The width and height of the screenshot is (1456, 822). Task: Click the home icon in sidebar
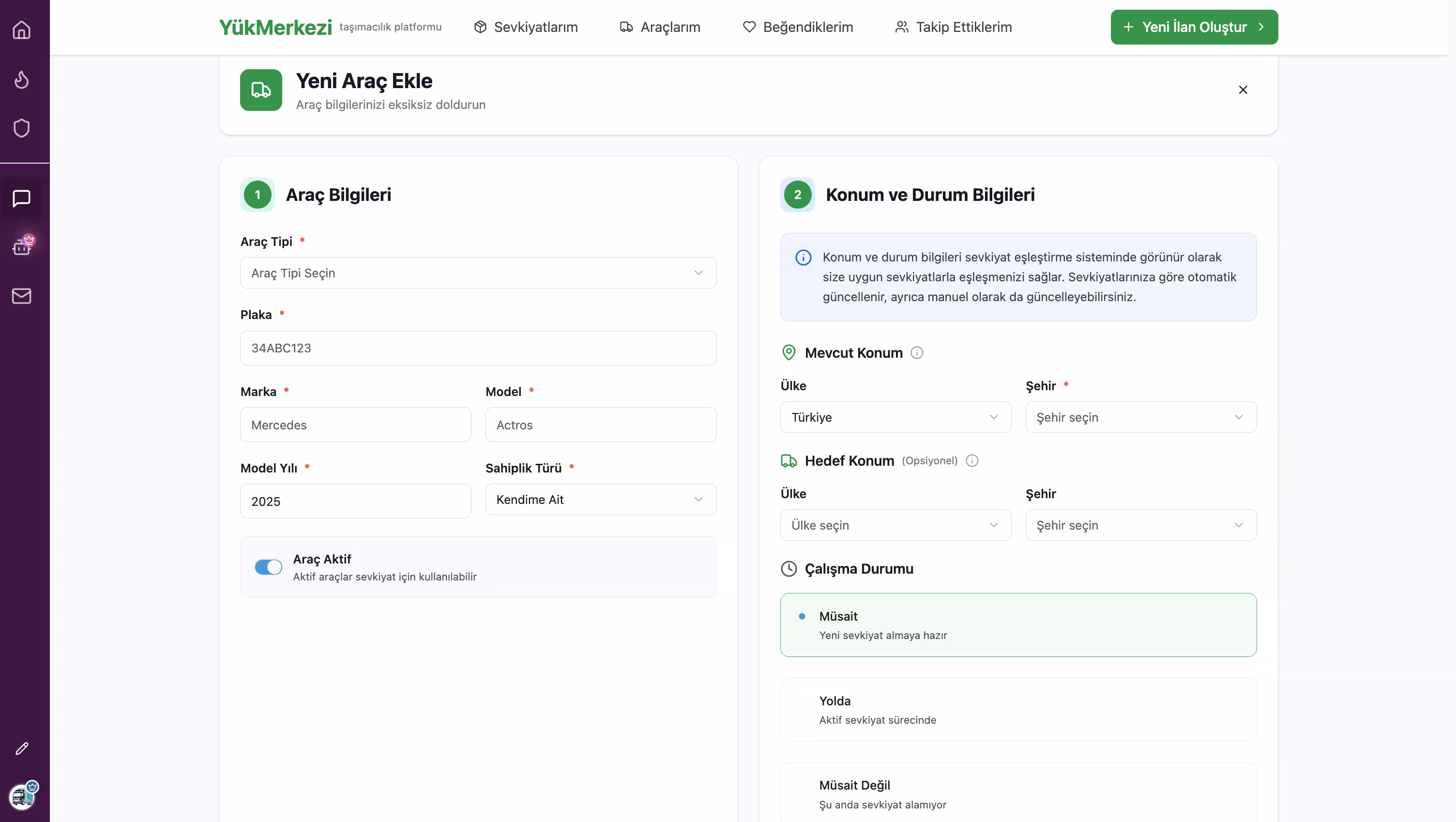tap(21, 30)
